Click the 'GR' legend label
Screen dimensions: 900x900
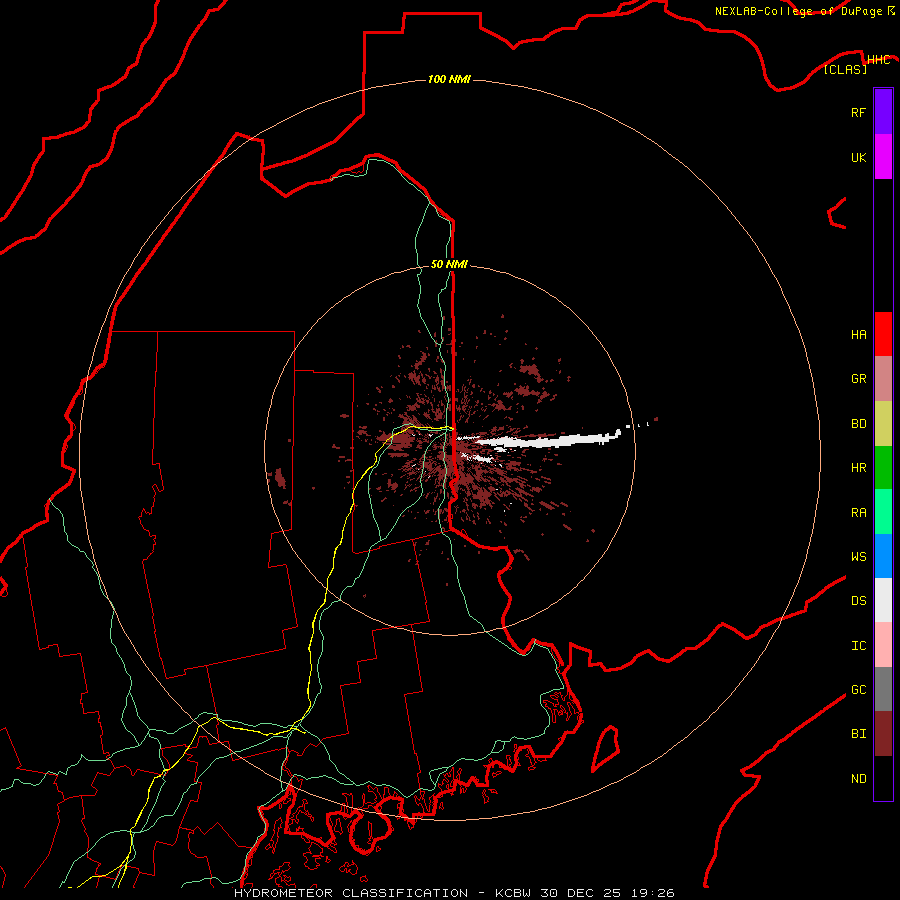pos(858,379)
